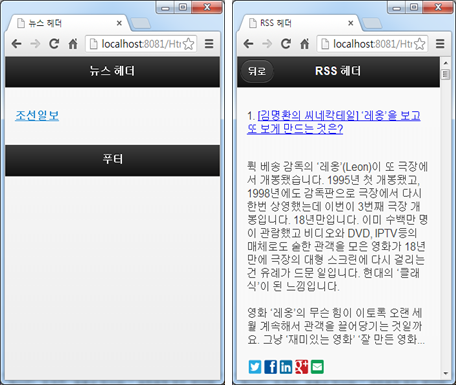The width and height of the screenshot is (456, 385).
Task: Click the 뒤로 back button
Action: point(257,71)
